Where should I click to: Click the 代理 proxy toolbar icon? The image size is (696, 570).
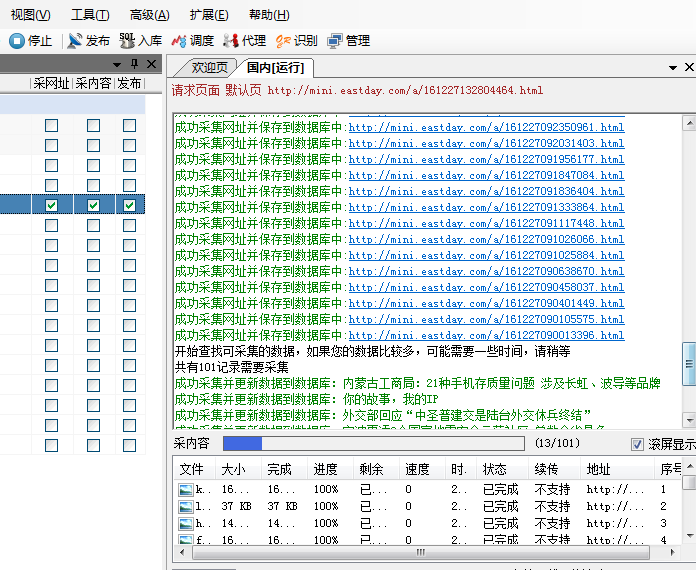pyautogui.click(x=231, y=40)
